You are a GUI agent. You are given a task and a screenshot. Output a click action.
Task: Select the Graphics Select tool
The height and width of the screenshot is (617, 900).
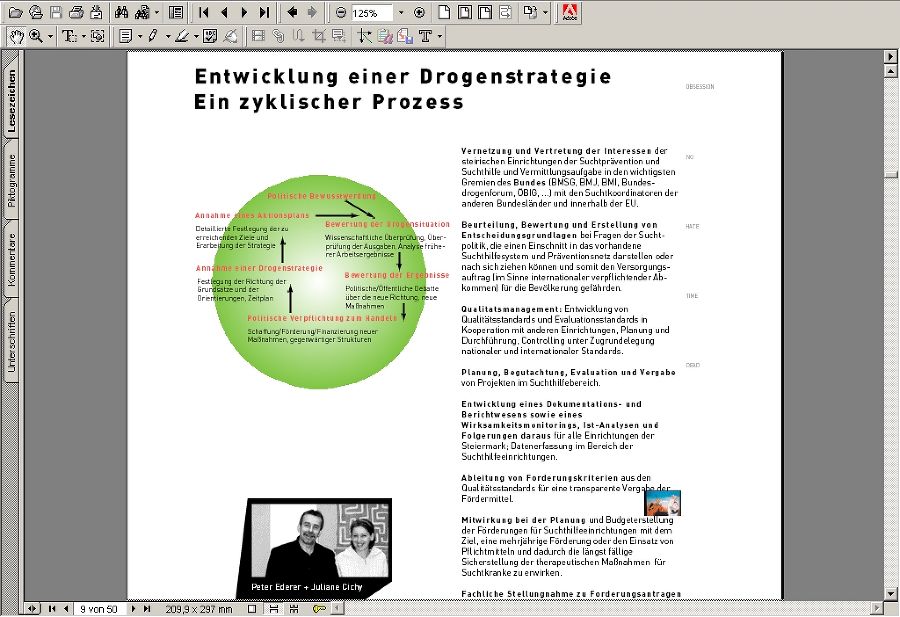tap(98, 36)
